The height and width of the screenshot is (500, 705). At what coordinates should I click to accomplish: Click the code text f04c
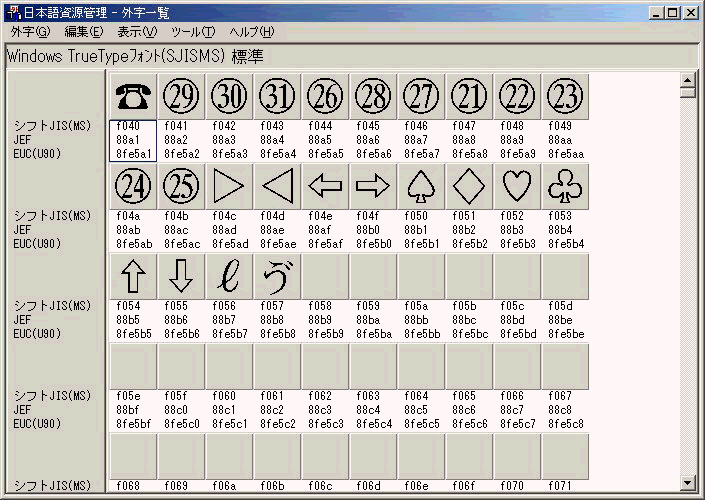(x=224, y=216)
